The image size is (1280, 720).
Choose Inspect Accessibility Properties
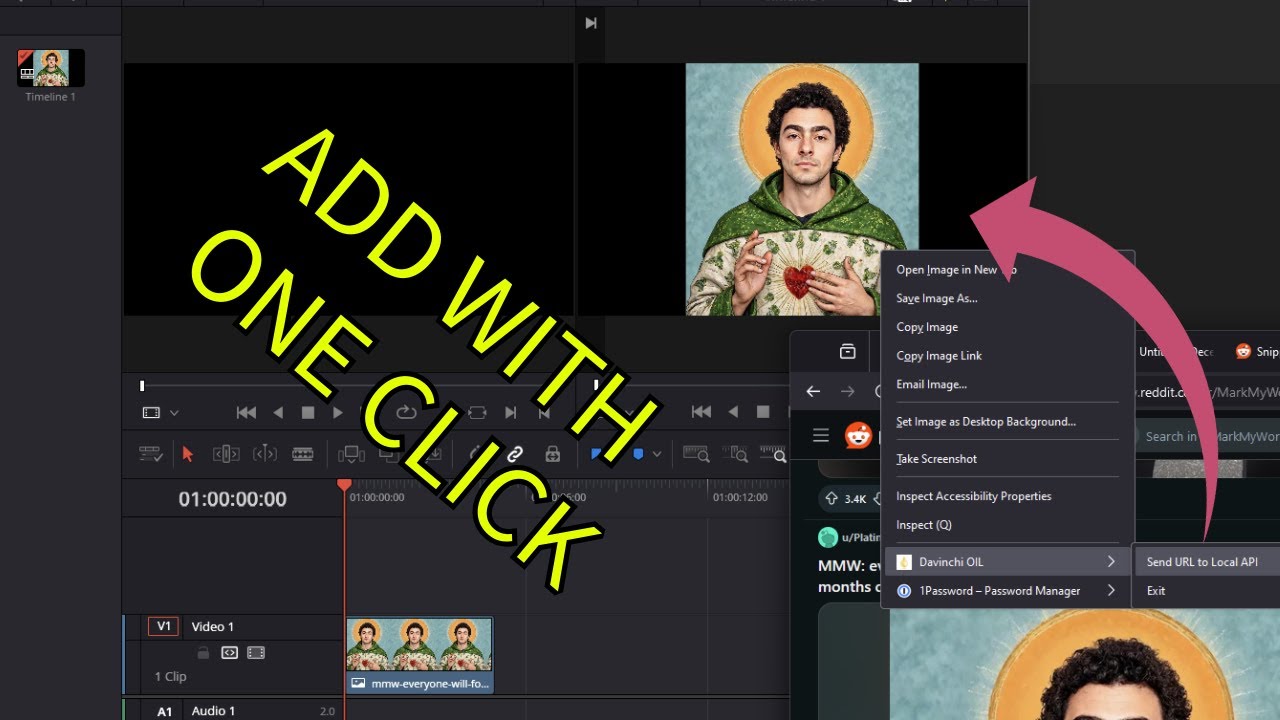1008,496
